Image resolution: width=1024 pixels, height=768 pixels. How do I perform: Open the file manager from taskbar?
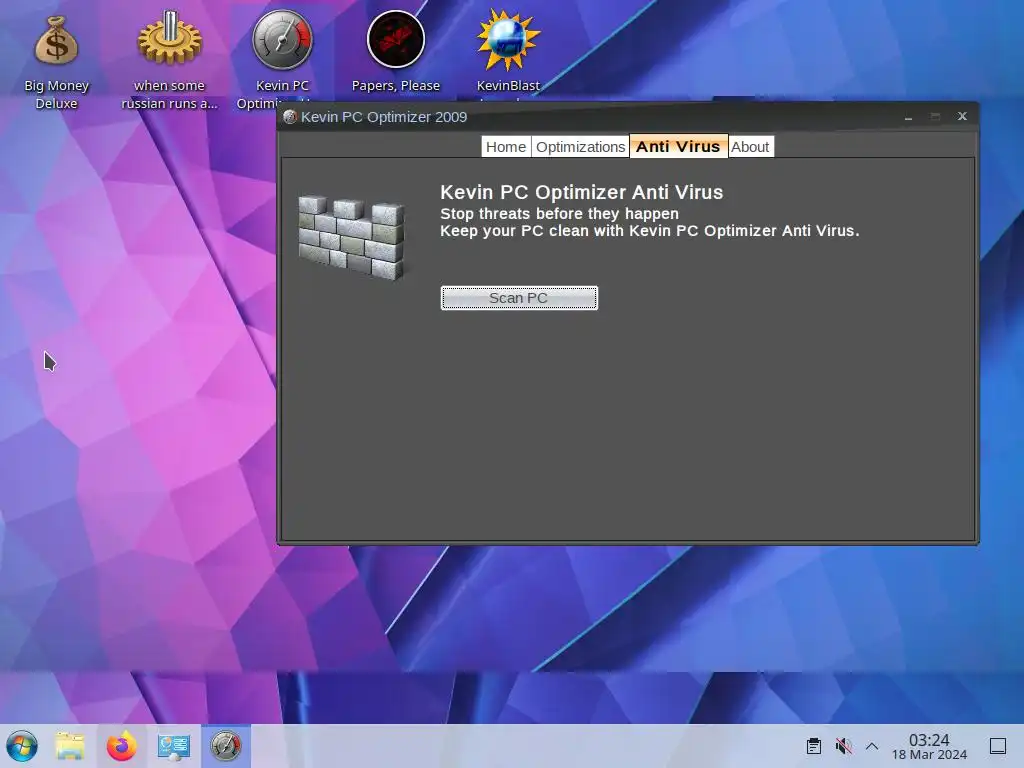tap(70, 746)
